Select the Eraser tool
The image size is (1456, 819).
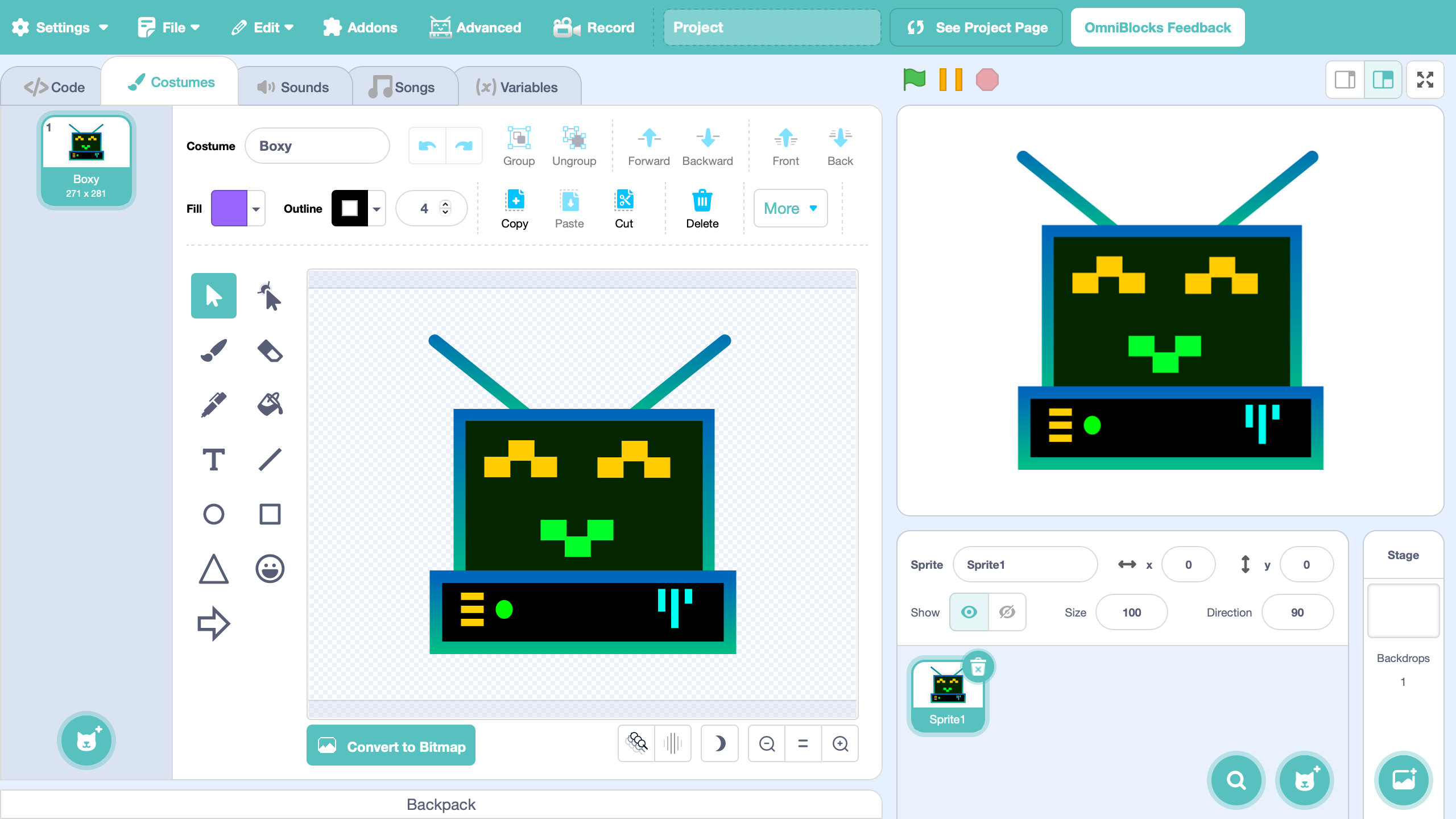click(270, 350)
